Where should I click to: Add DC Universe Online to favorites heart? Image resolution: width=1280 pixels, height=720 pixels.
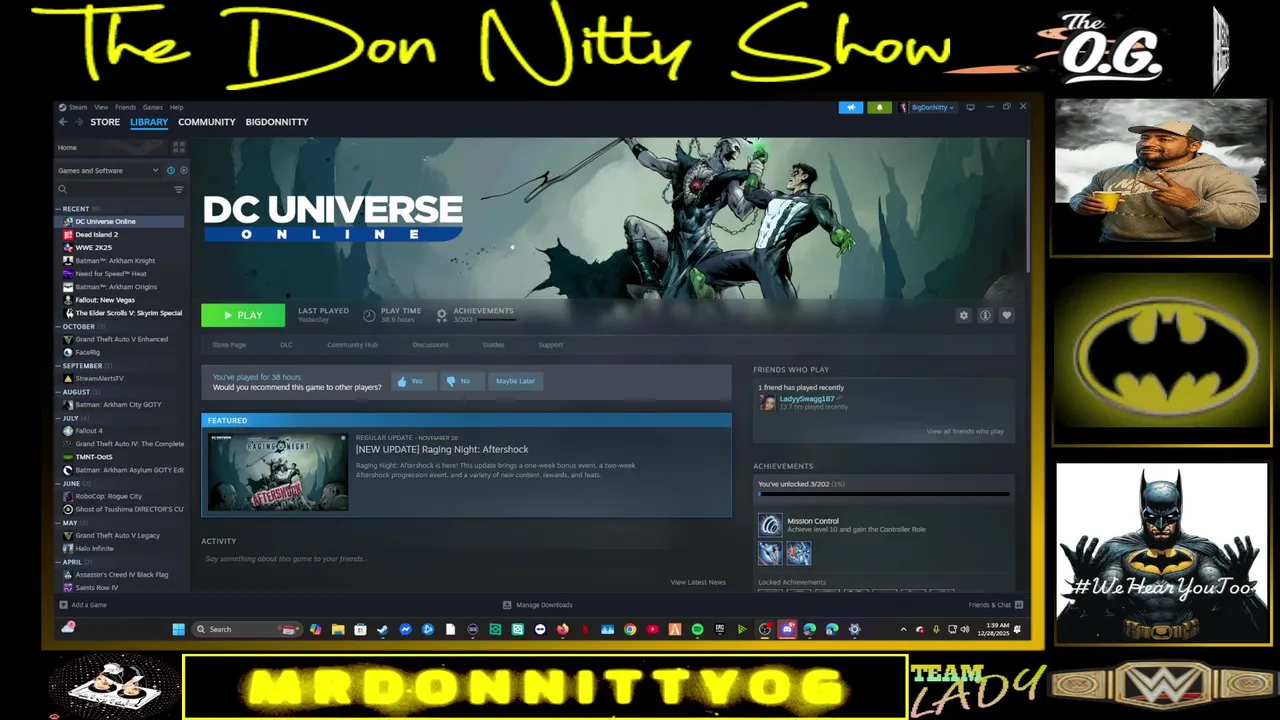coord(1006,315)
